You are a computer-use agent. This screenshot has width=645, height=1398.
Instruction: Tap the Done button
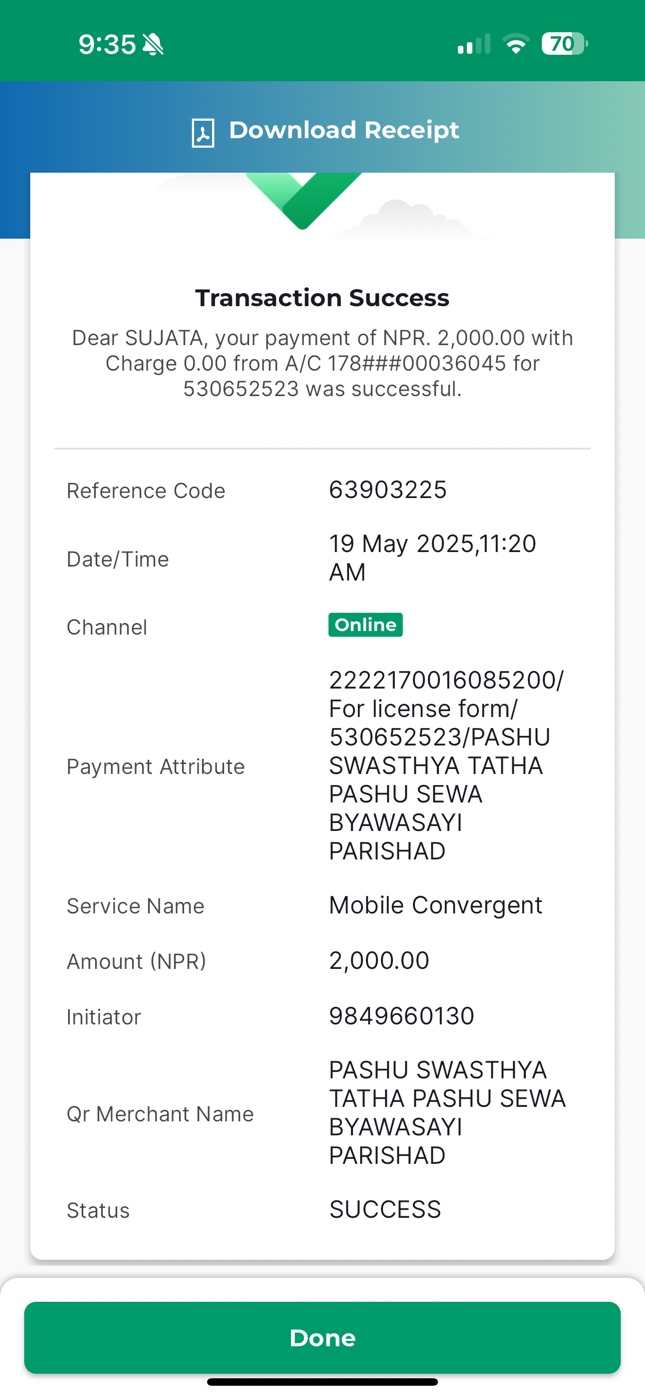[x=322, y=1337]
